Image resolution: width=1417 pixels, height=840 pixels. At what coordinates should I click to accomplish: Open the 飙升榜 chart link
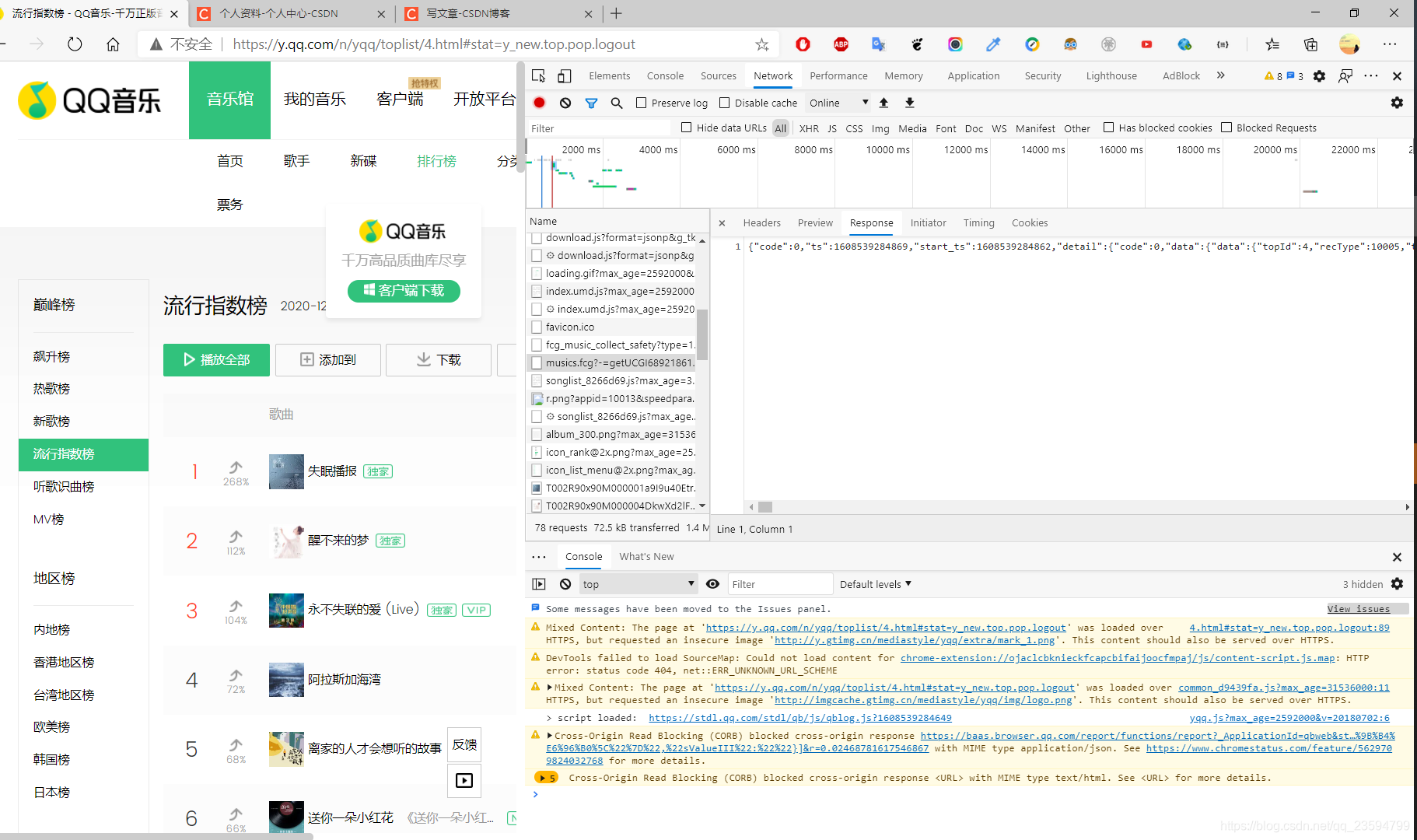pyautogui.click(x=51, y=356)
